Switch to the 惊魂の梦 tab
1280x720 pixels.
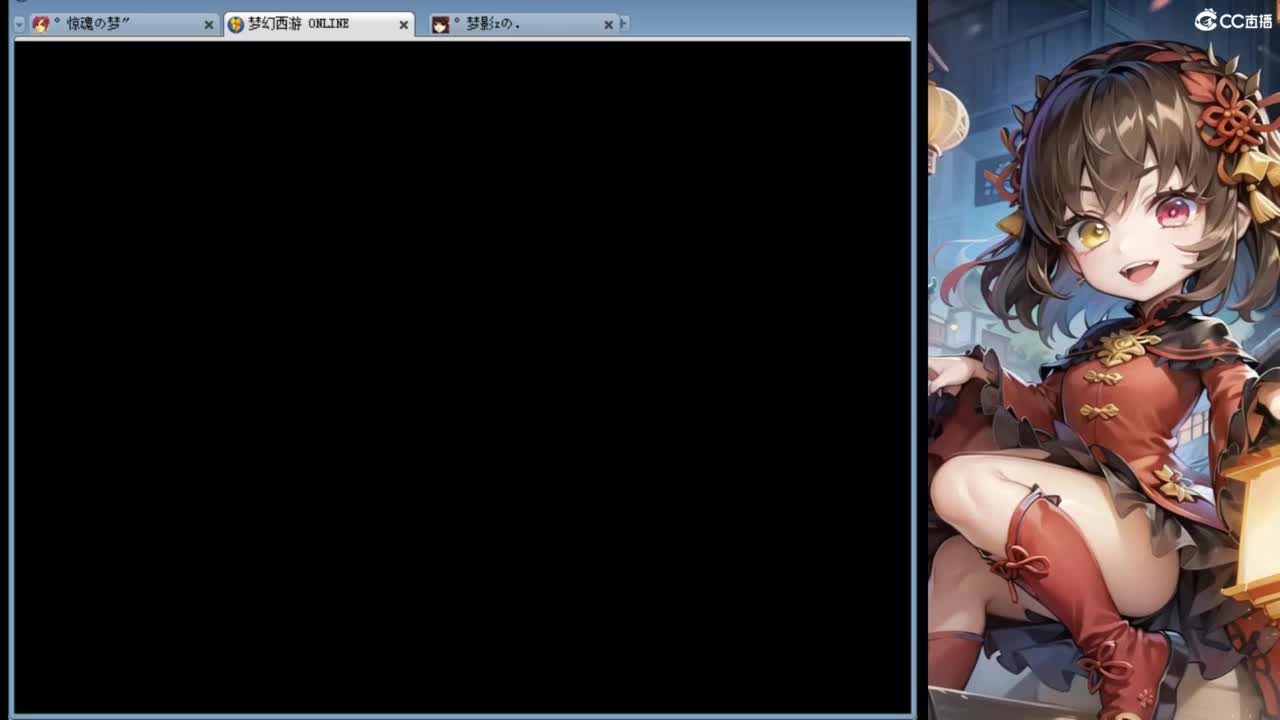coord(123,24)
